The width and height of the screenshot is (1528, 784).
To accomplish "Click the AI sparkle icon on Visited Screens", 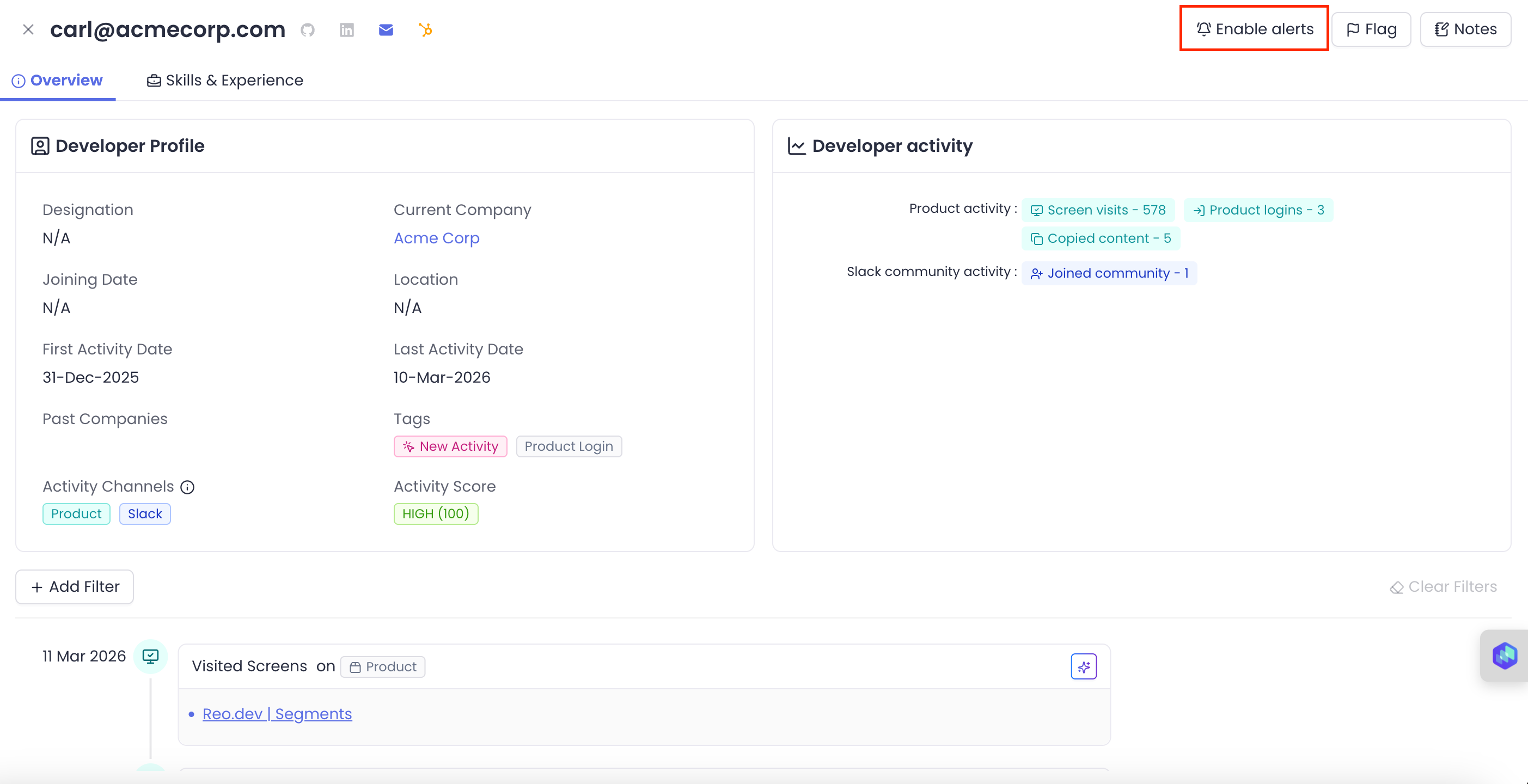I will (1083, 666).
